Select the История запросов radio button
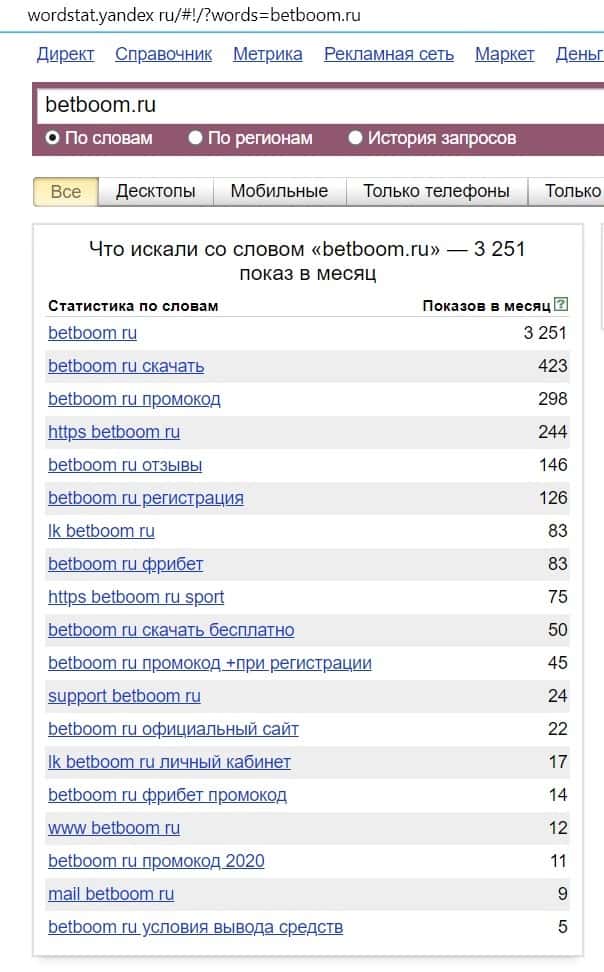This screenshot has height=972, width=604. pyautogui.click(x=355, y=138)
